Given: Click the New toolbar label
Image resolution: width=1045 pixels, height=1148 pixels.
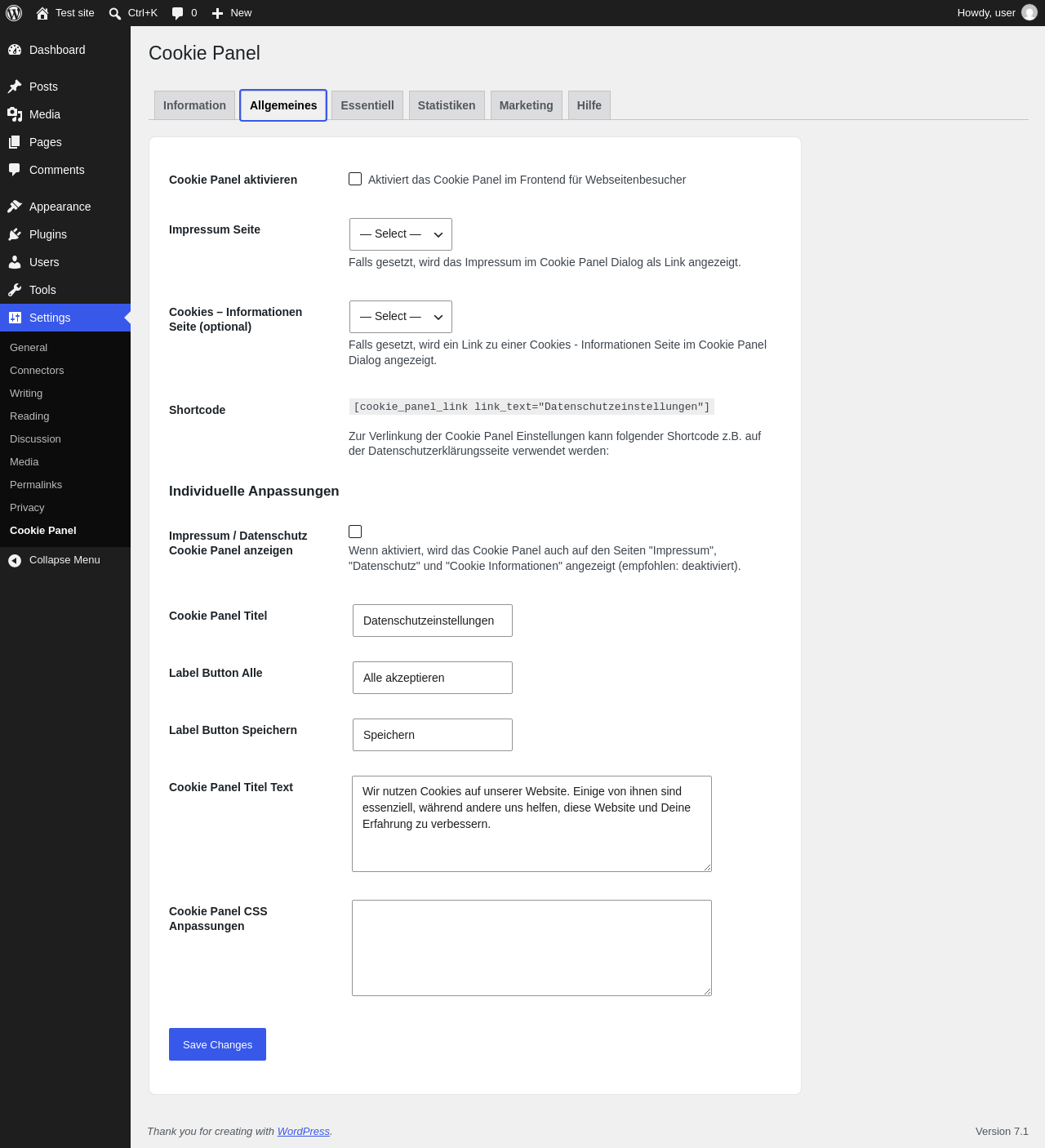Looking at the screenshot, I should [x=241, y=13].
